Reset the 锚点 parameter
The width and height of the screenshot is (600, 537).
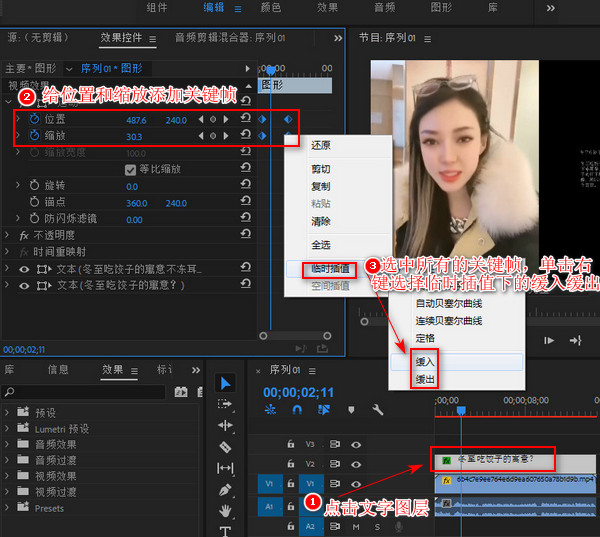point(246,201)
